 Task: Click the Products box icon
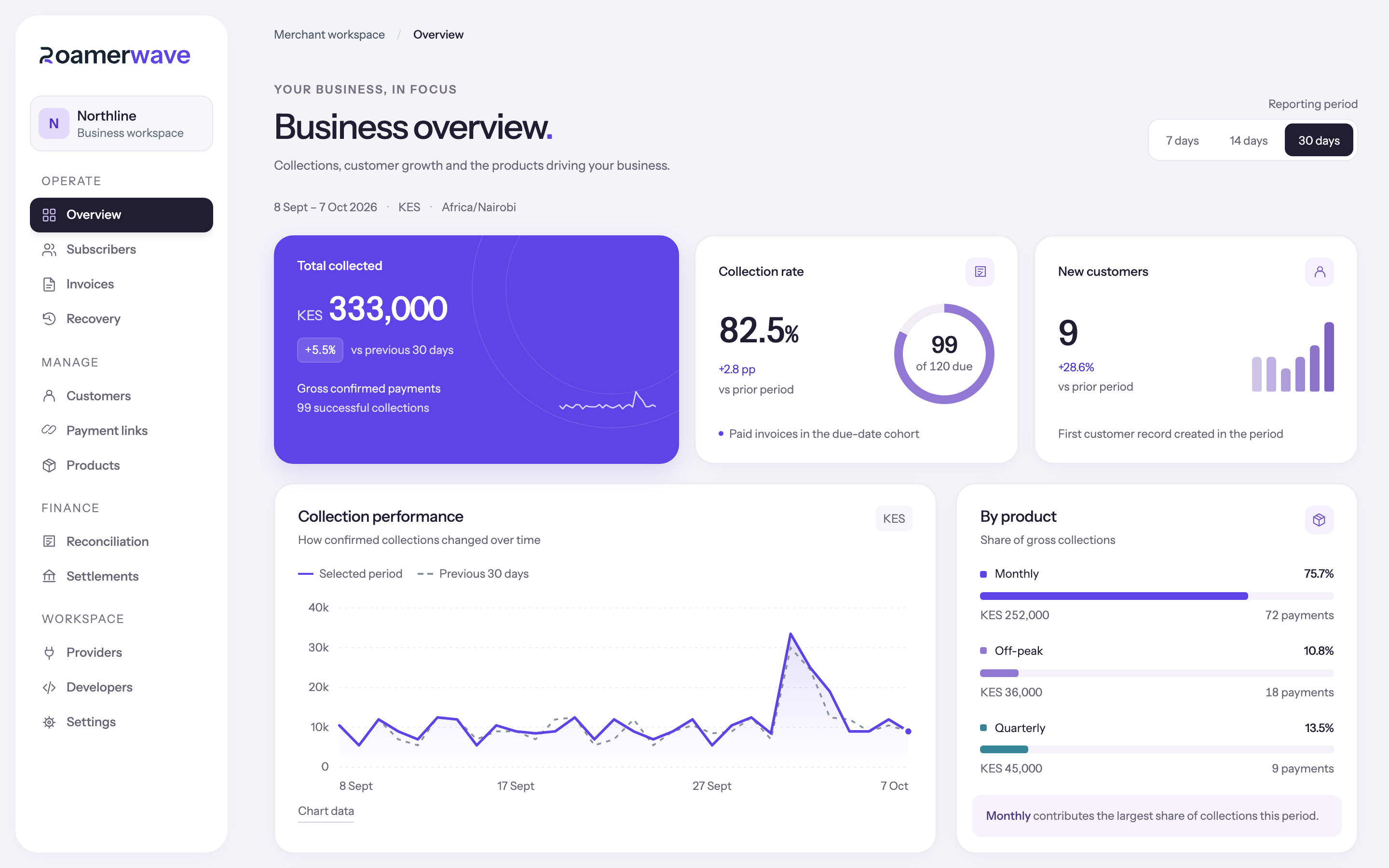(x=49, y=465)
